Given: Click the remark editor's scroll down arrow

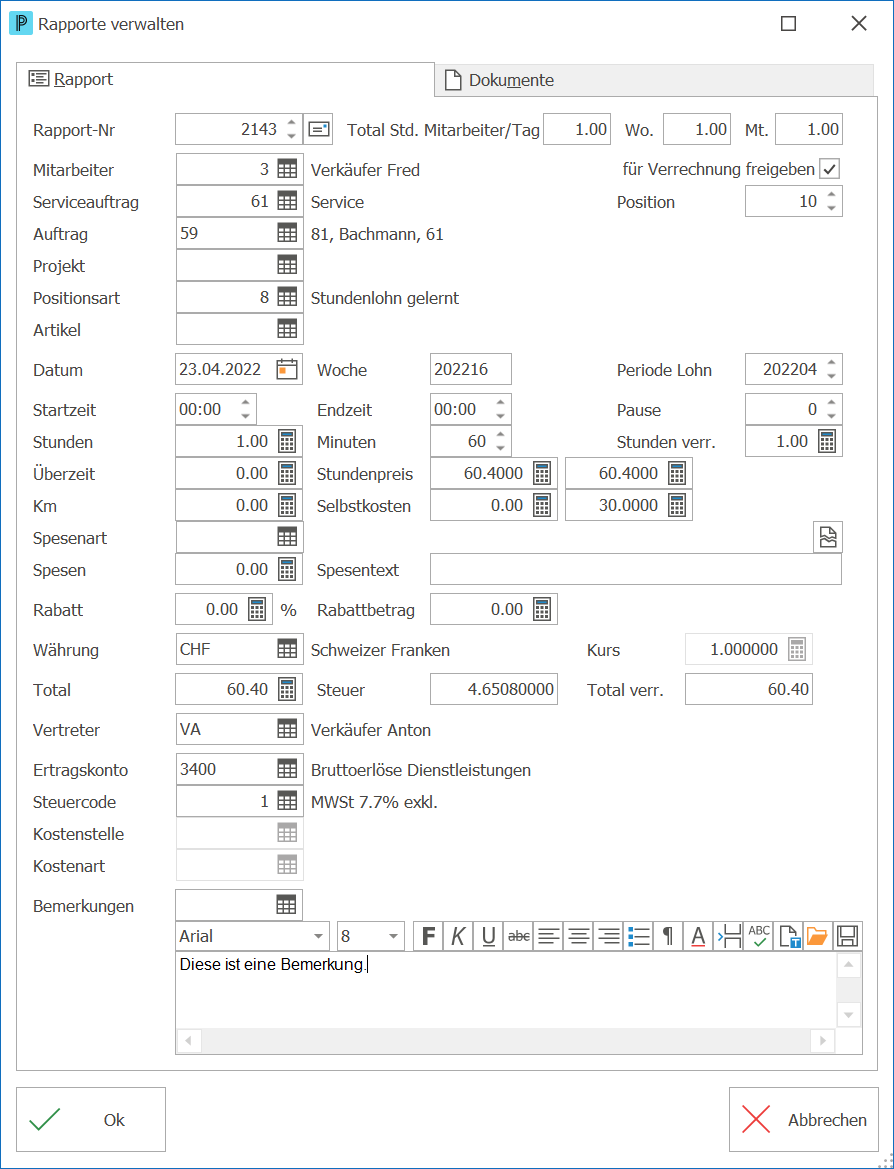Looking at the screenshot, I should [849, 1015].
